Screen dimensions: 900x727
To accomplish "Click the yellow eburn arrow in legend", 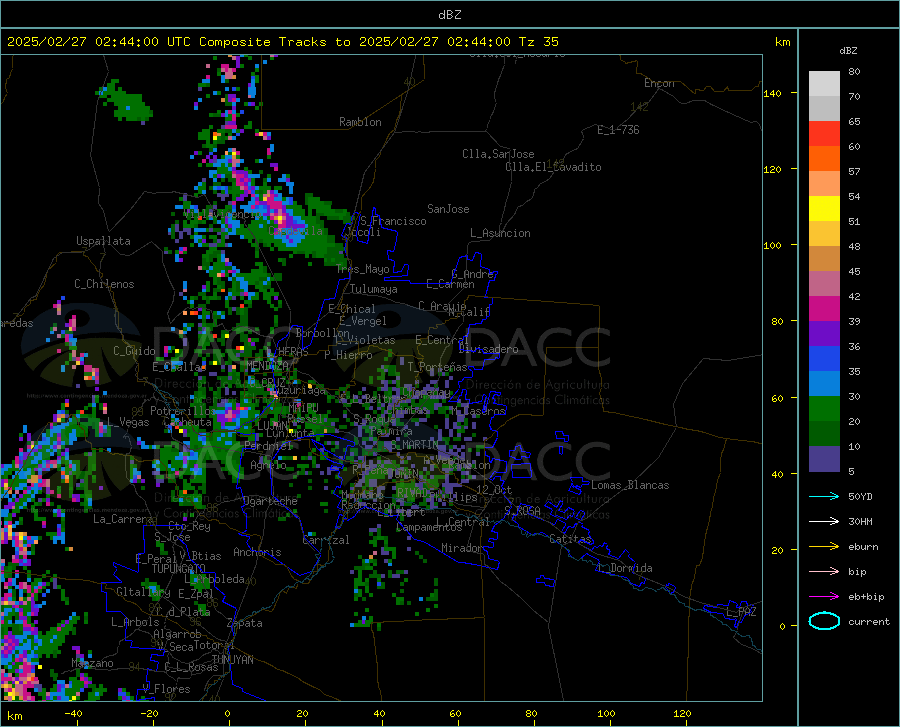I will pyautogui.click(x=824, y=546).
